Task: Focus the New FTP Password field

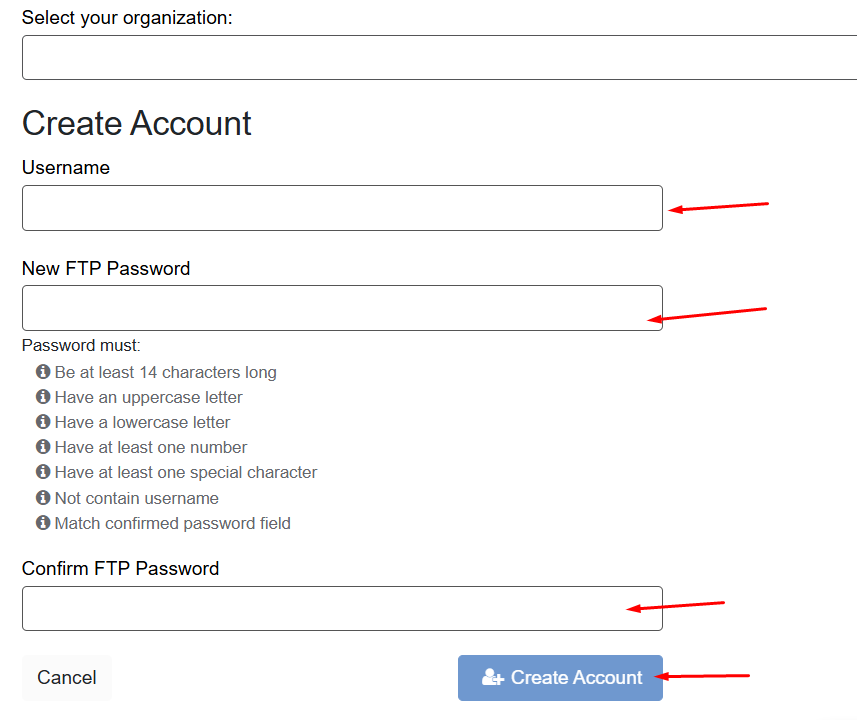Action: pos(342,308)
